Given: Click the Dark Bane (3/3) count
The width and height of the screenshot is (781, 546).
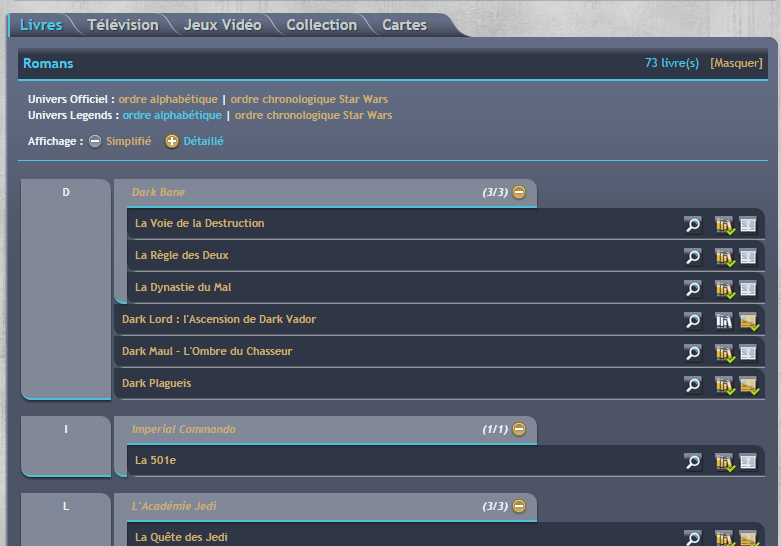Looking at the screenshot, I should point(495,192).
